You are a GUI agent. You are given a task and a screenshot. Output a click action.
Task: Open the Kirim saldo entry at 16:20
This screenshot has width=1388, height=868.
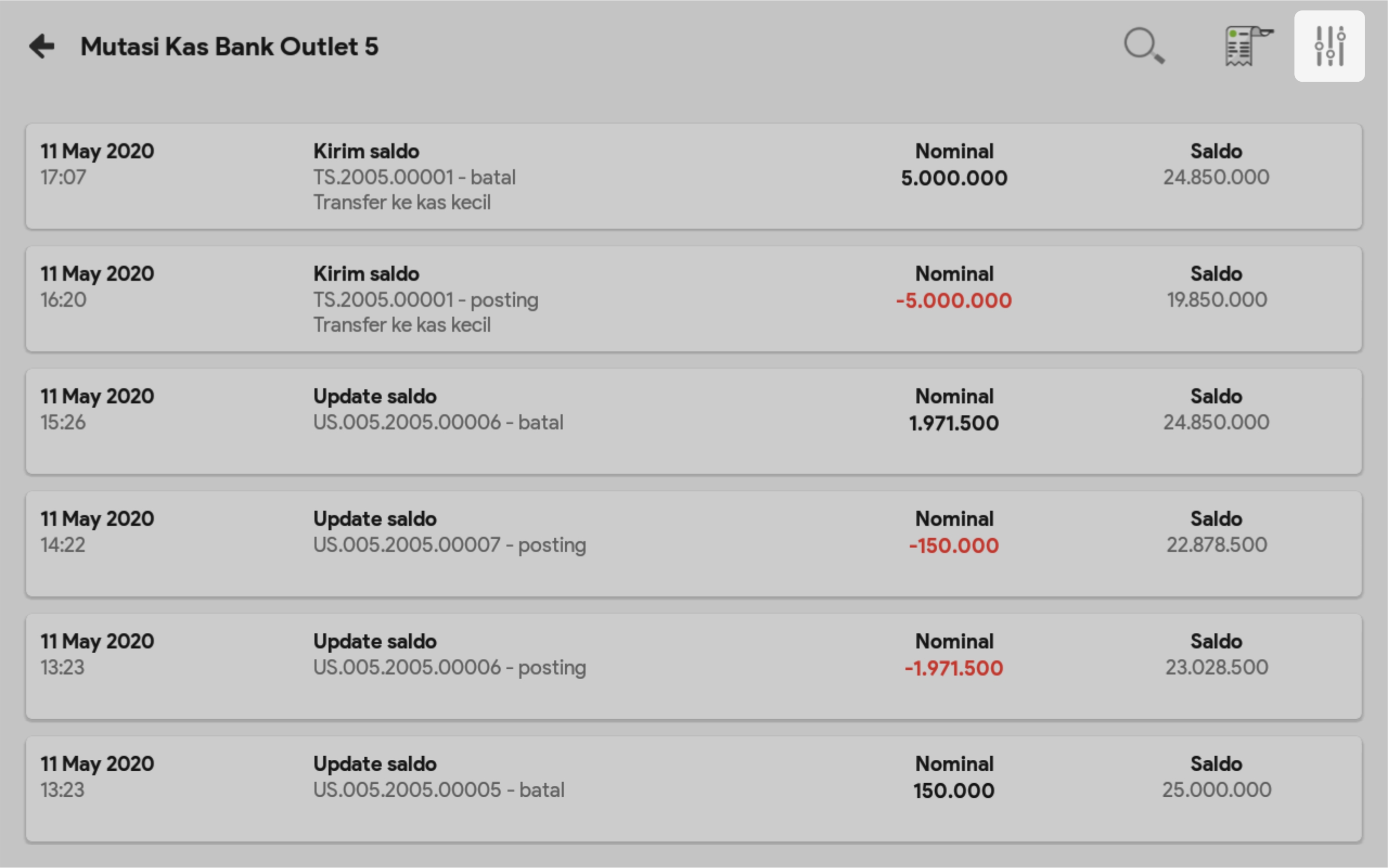693,299
